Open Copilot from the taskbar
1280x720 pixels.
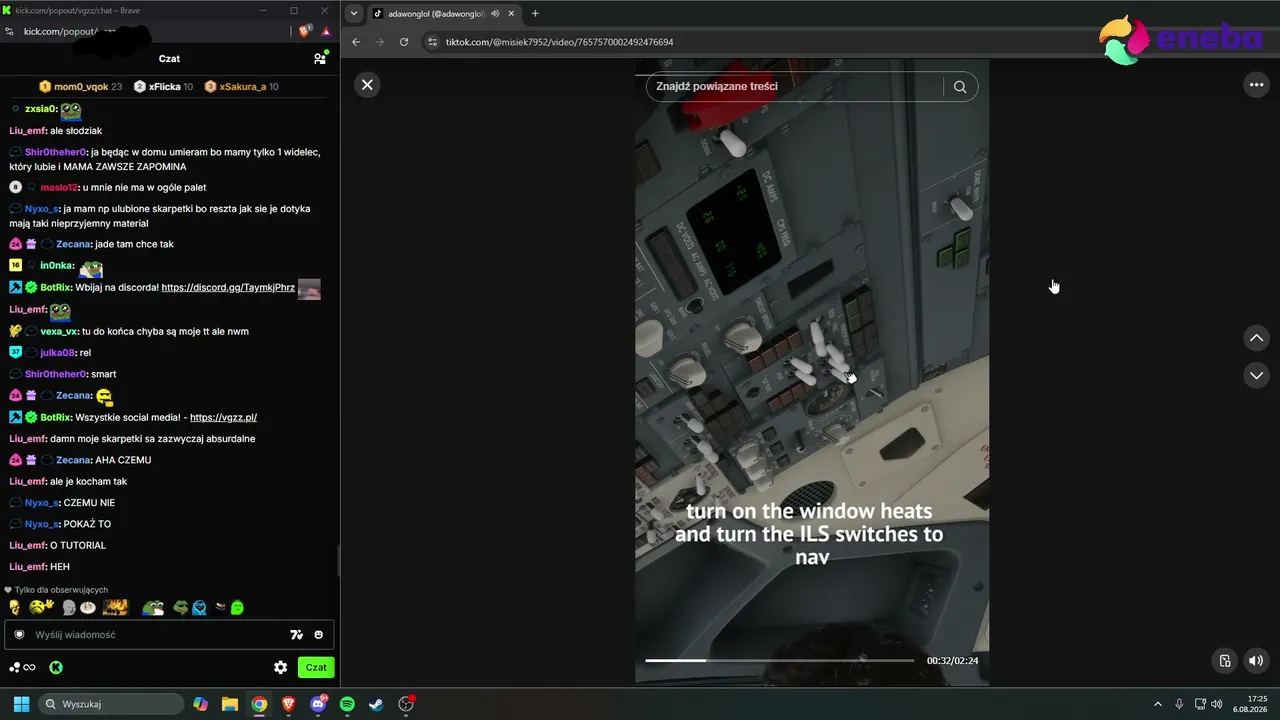click(x=201, y=704)
